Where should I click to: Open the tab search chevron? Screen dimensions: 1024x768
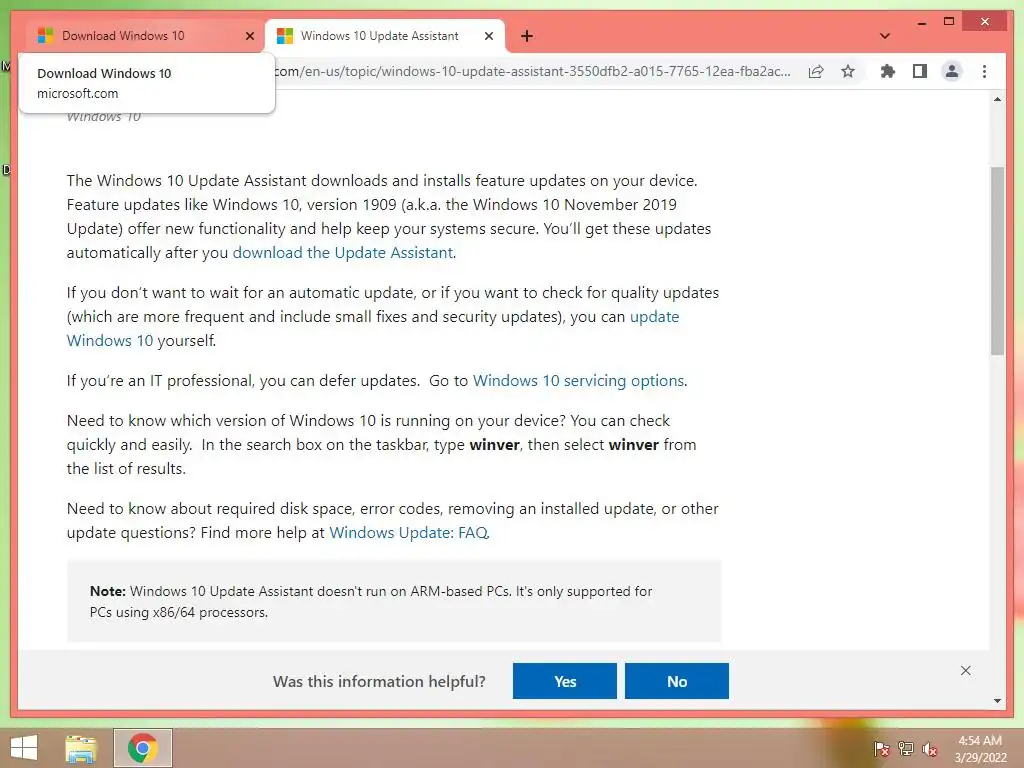tap(885, 36)
